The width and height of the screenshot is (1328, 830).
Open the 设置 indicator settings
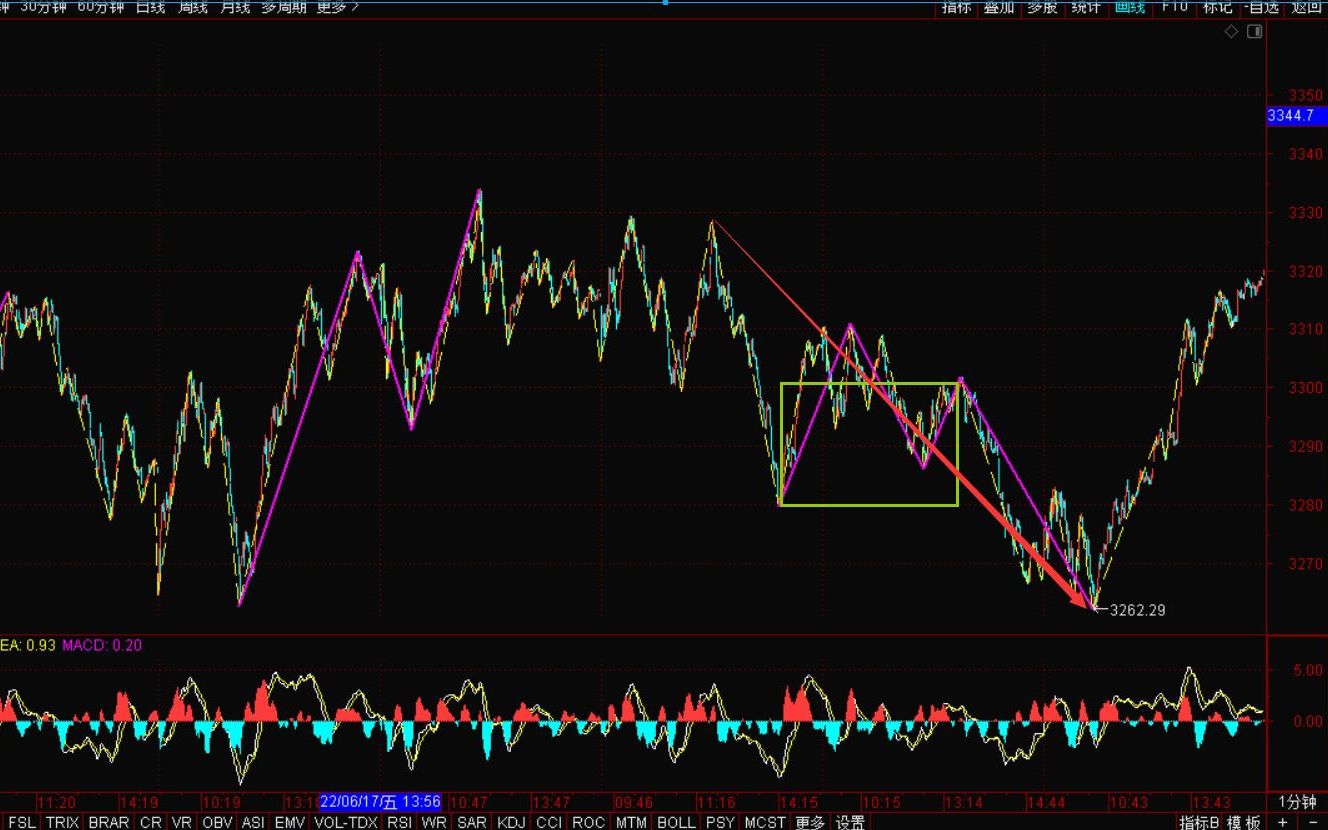click(x=850, y=822)
